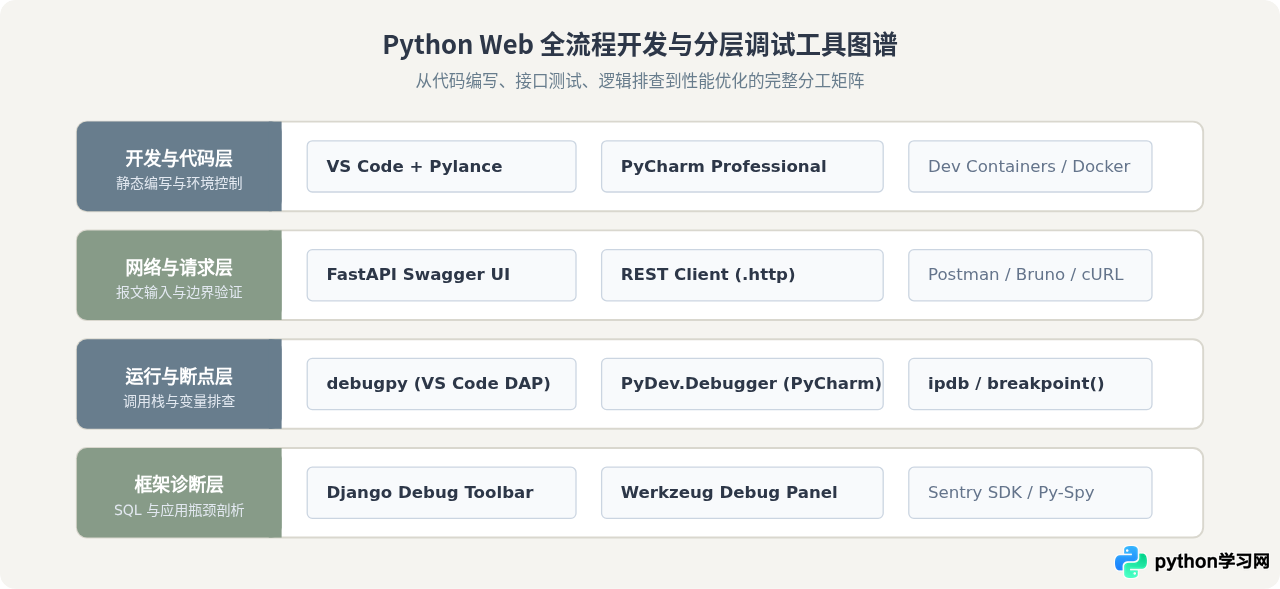Click the 开发与代码层 layer heading
The width and height of the screenshot is (1280, 589).
(179, 159)
